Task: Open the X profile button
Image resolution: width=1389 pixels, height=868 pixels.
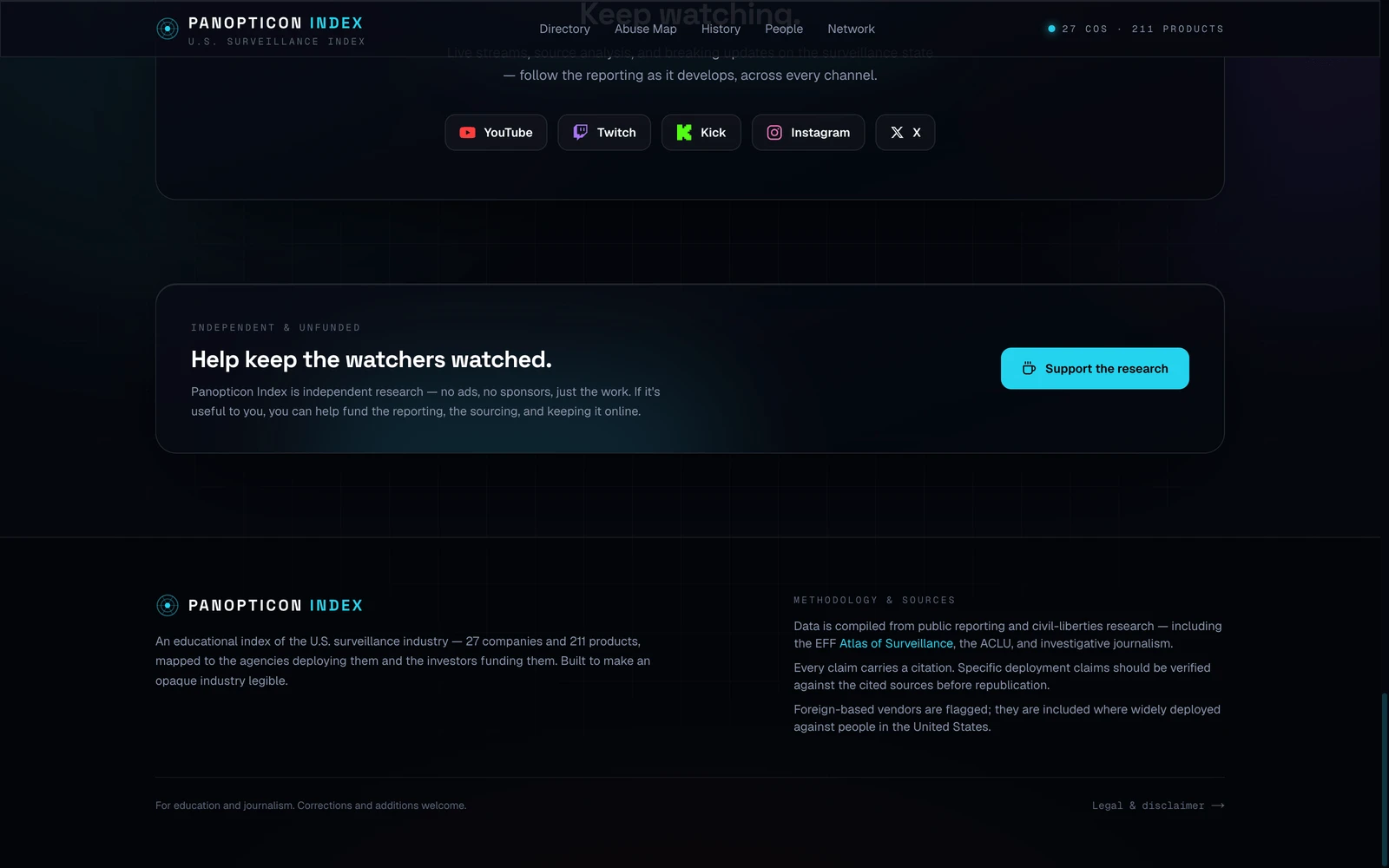Action: click(905, 133)
